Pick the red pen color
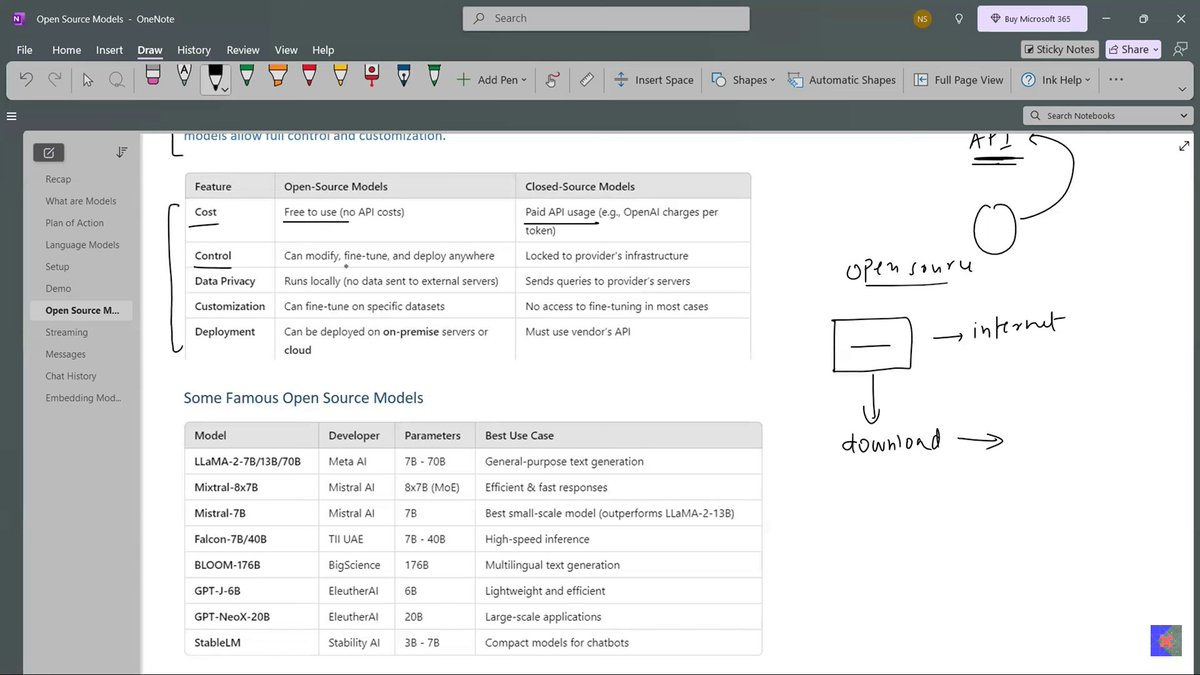Viewport: 1200px width, 675px height. (x=309, y=79)
